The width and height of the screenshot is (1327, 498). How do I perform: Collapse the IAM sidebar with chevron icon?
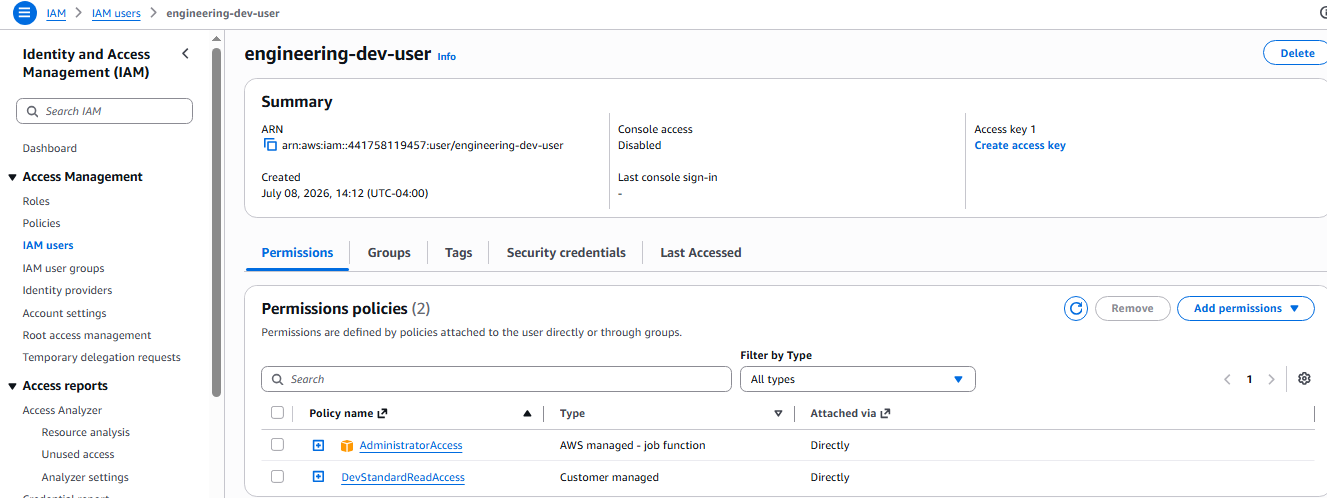(x=185, y=54)
